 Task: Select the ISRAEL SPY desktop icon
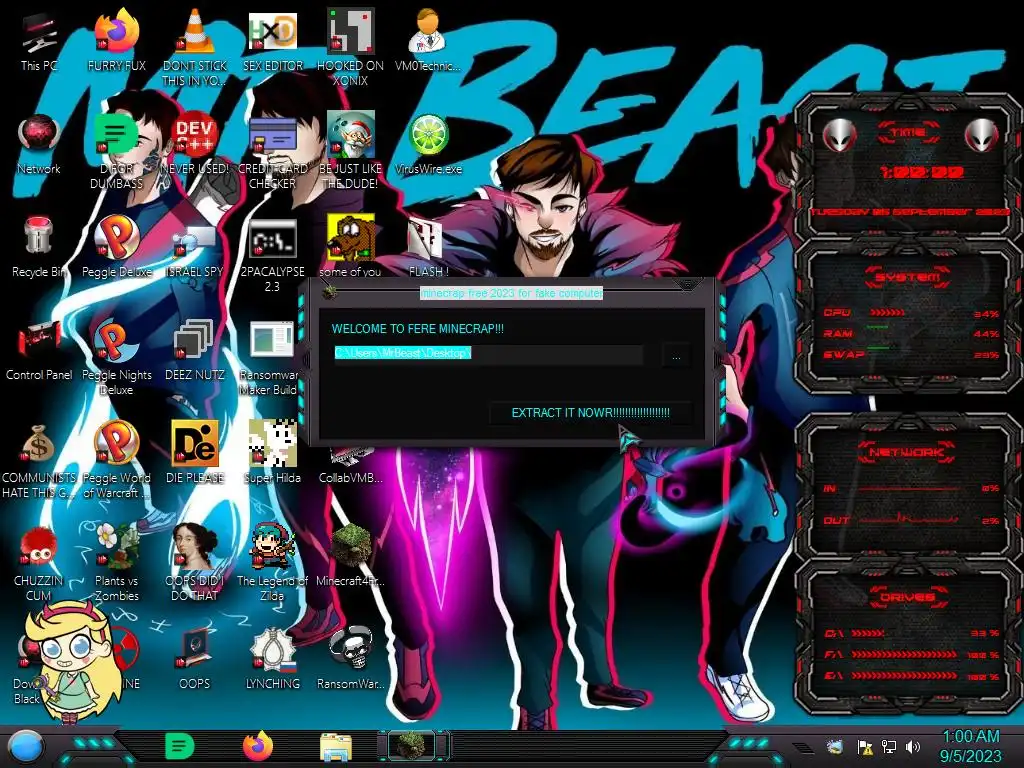(195, 251)
